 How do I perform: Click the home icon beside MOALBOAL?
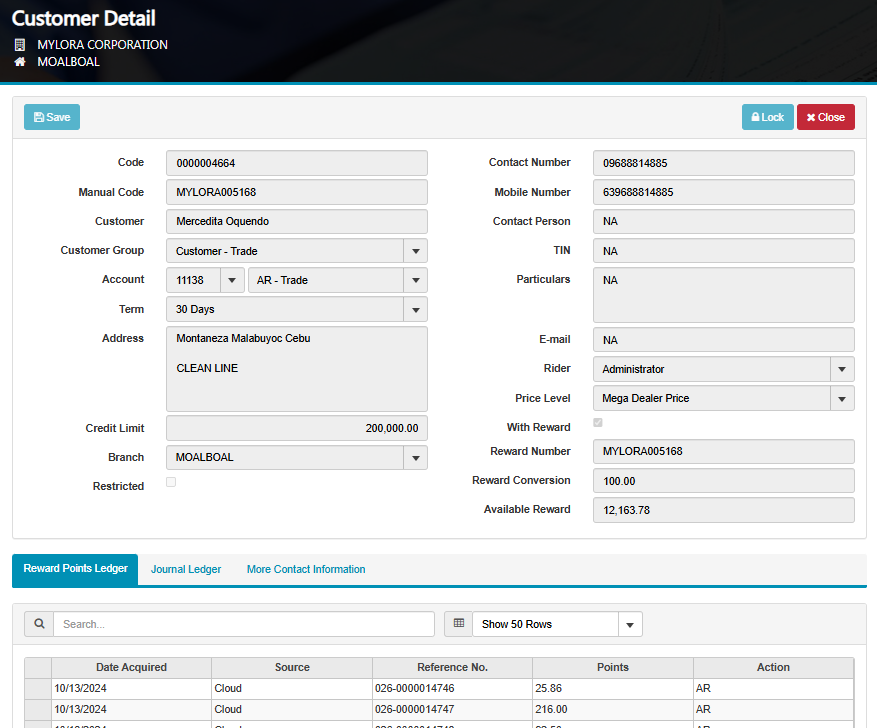19,62
